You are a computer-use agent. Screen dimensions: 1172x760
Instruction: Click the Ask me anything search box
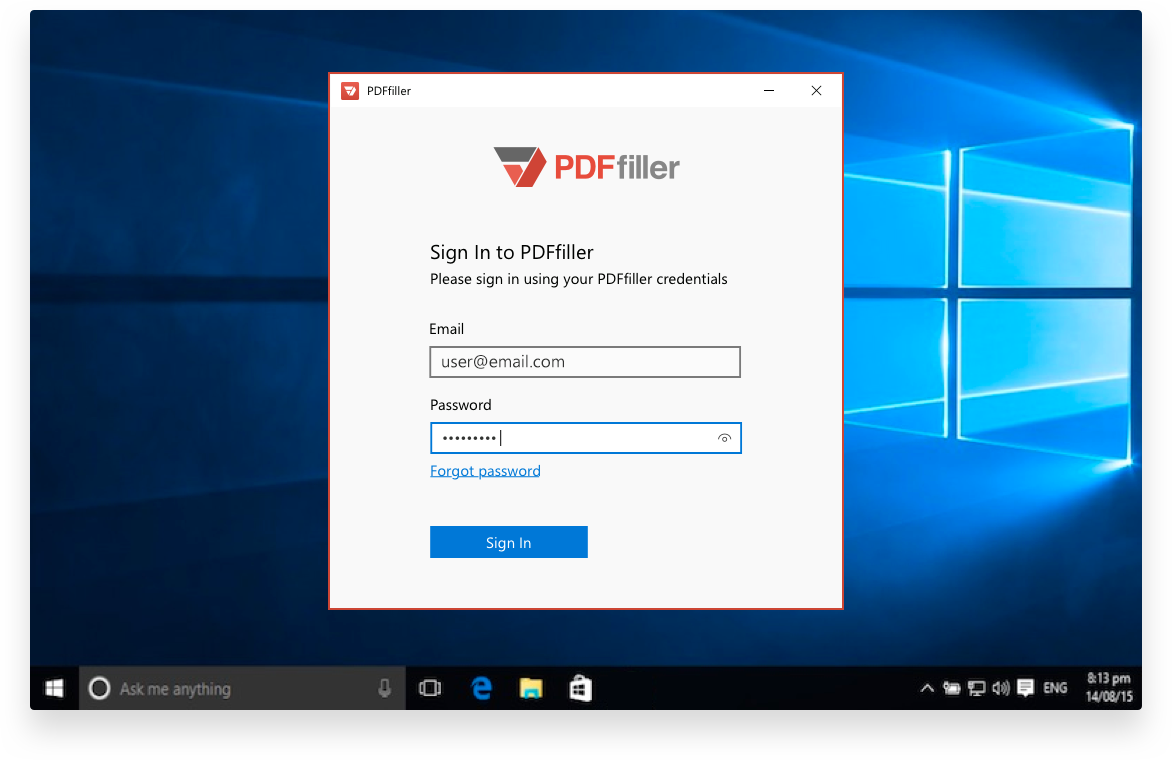[x=242, y=688]
